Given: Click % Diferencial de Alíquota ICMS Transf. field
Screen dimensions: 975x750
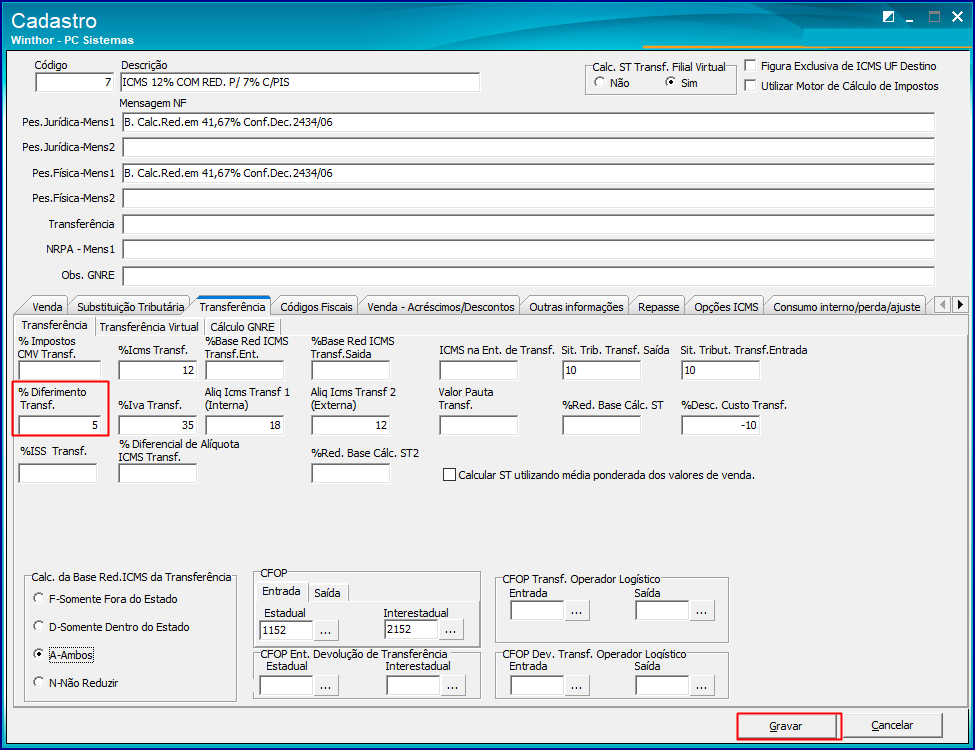Looking at the screenshot, I should click(158, 473).
